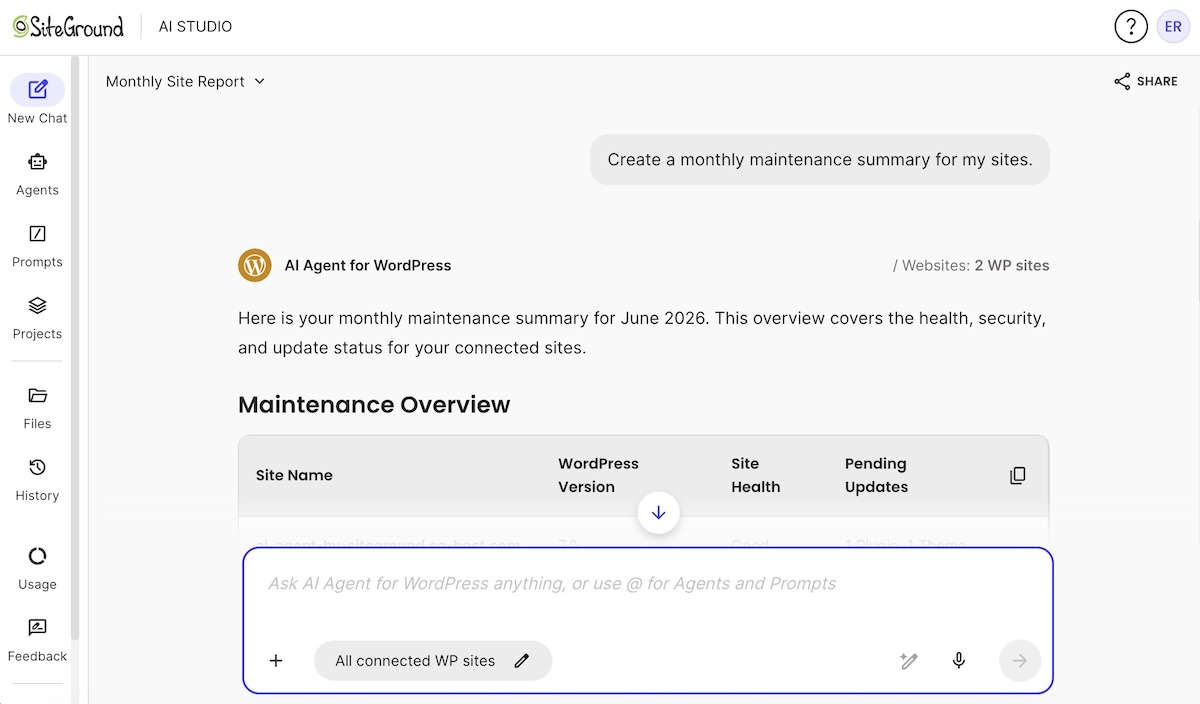The height and width of the screenshot is (704, 1200).
Task: Start a New Chat from sidebar
Action: pyautogui.click(x=37, y=100)
